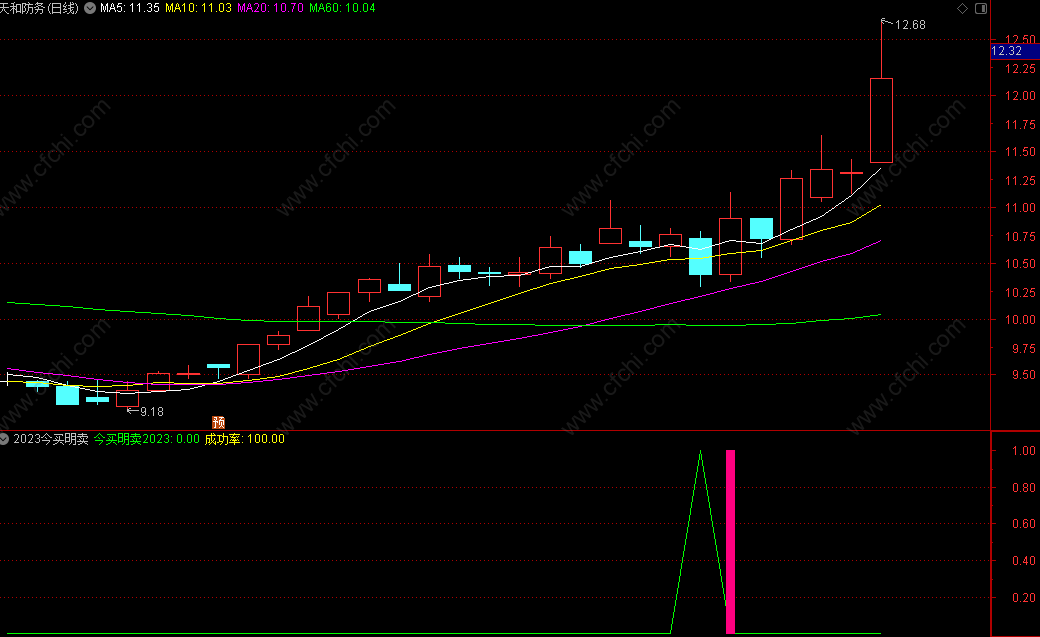Click the green spike peak in indicator panel
Viewport: 1040px width, 637px height.
pos(700,452)
